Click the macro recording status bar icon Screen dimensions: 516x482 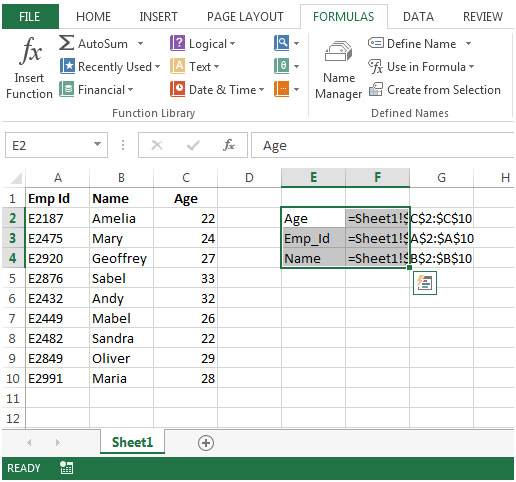pyautogui.click(x=67, y=468)
